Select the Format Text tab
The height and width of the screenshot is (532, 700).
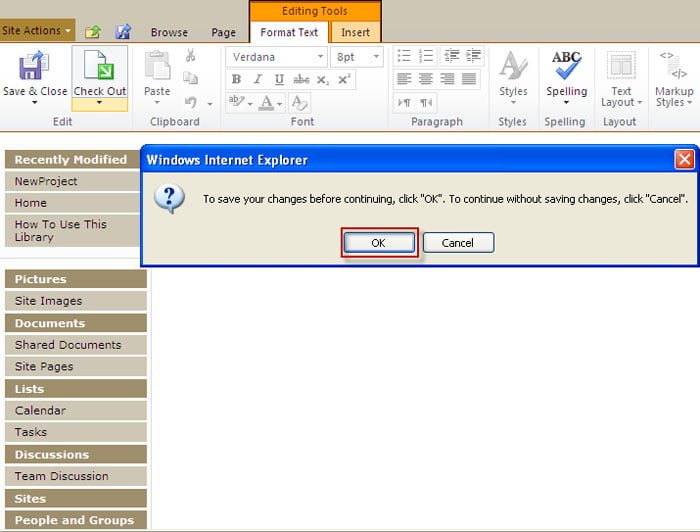pos(289,32)
